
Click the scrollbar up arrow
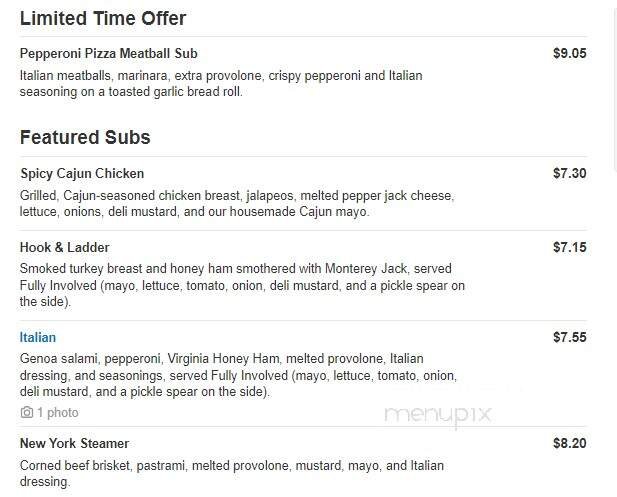[x=611, y=6]
